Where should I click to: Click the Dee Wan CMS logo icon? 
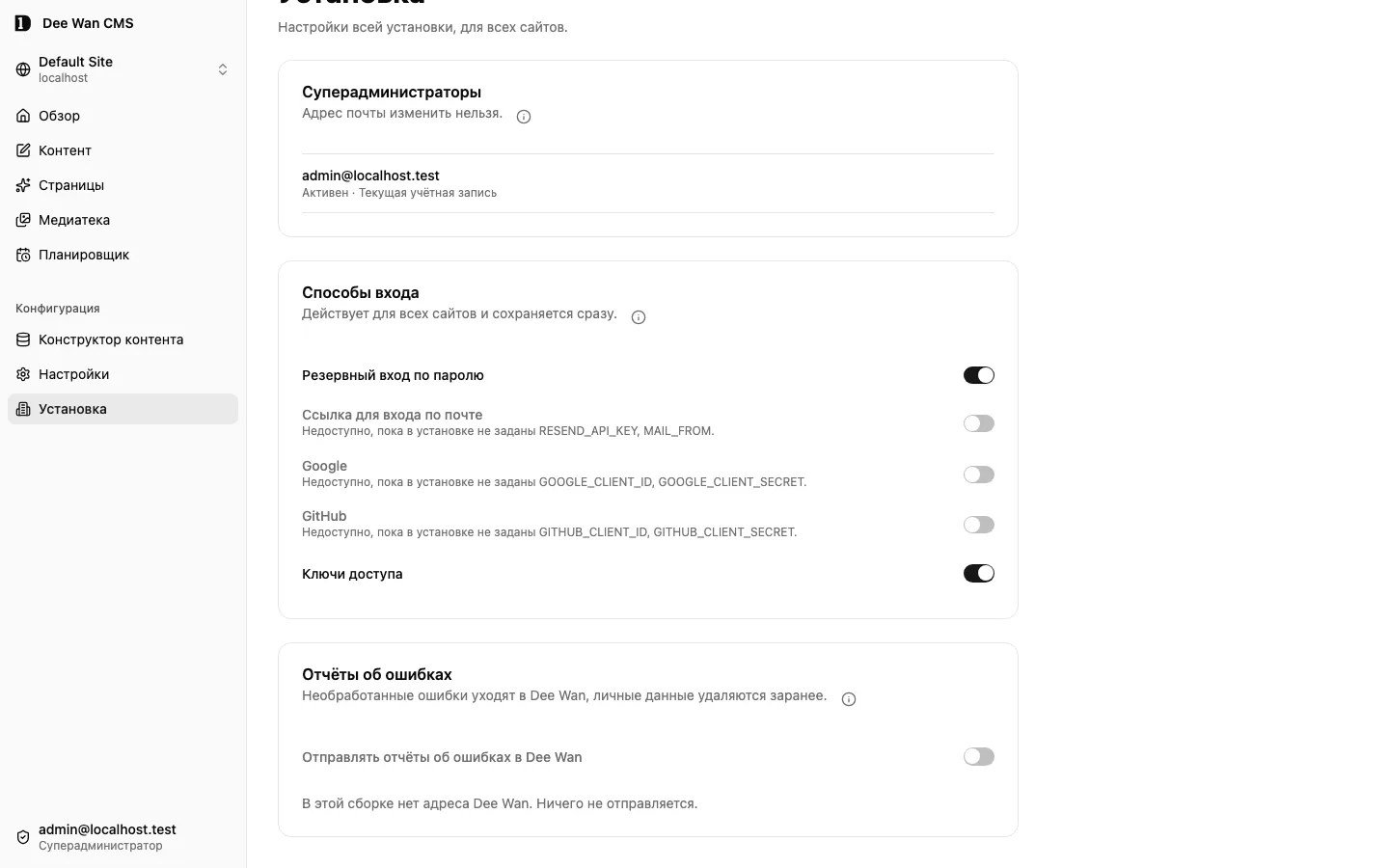[23, 23]
